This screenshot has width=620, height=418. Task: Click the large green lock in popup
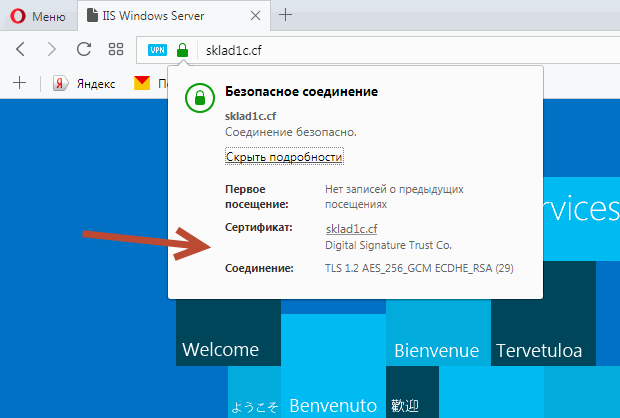click(x=200, y=97)
